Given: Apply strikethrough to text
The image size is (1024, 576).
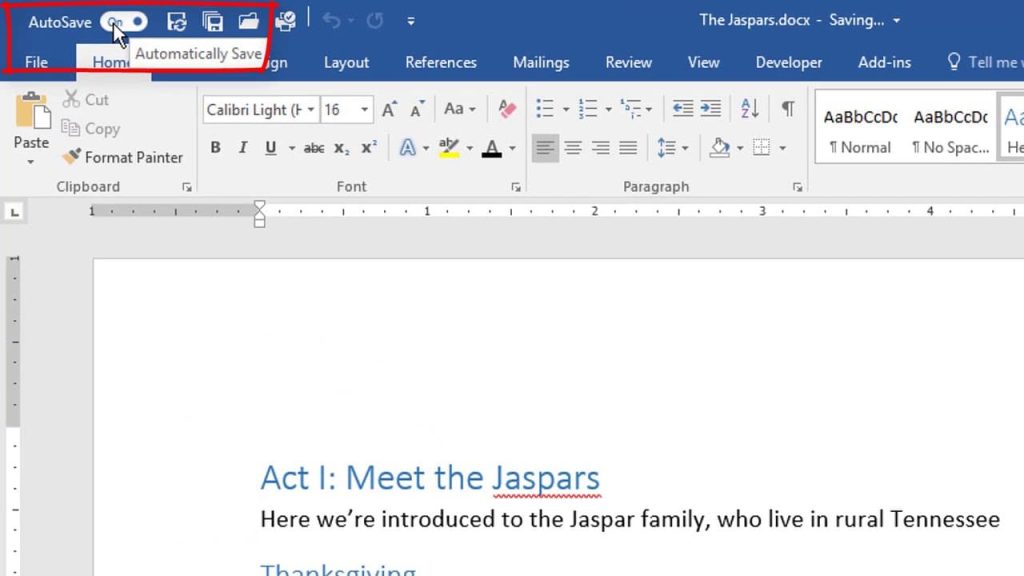Looking at the screenshot, I should [x=313, y=148].
